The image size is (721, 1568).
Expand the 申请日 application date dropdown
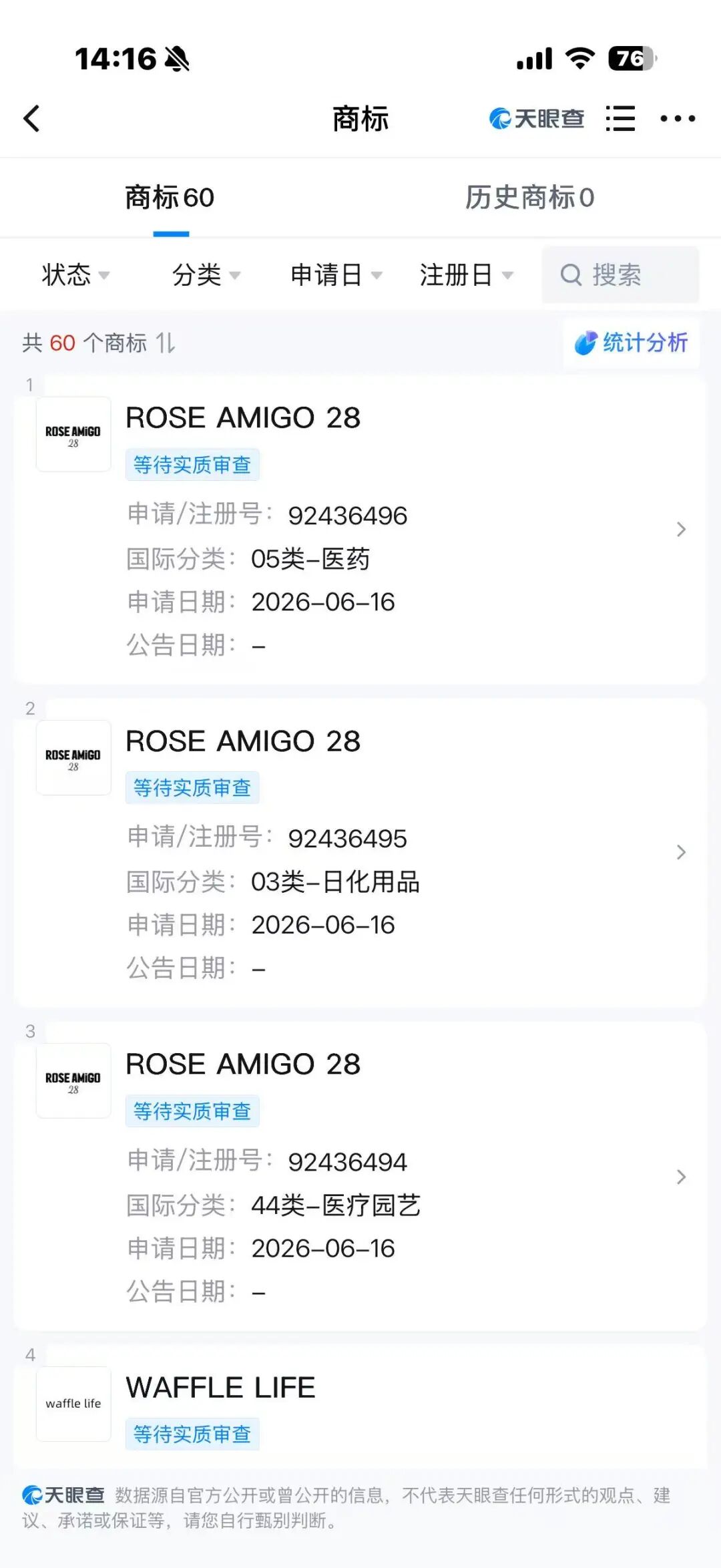336,274
